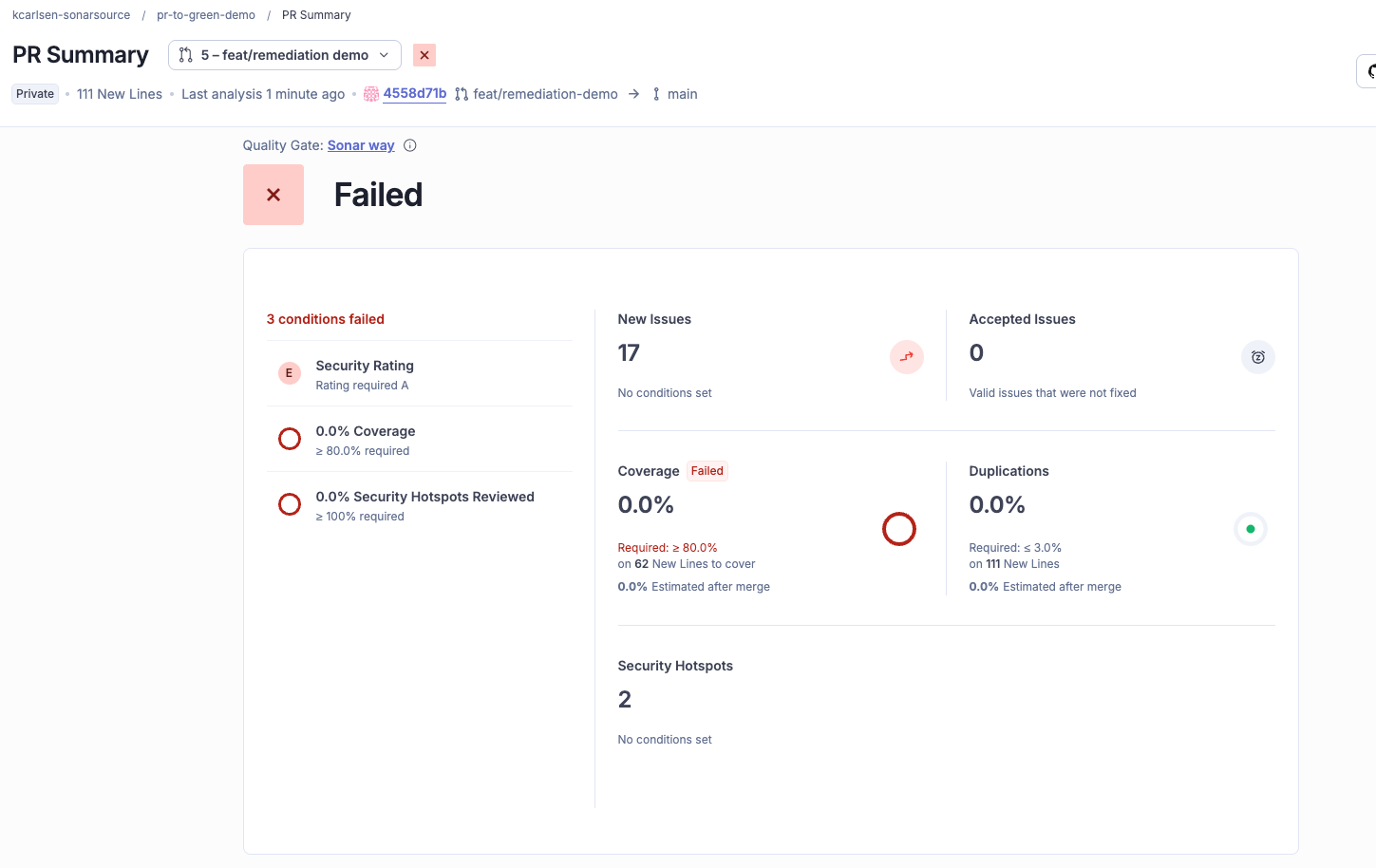
Task: Click the GitHub icon at right edge
Action: 1369,71
